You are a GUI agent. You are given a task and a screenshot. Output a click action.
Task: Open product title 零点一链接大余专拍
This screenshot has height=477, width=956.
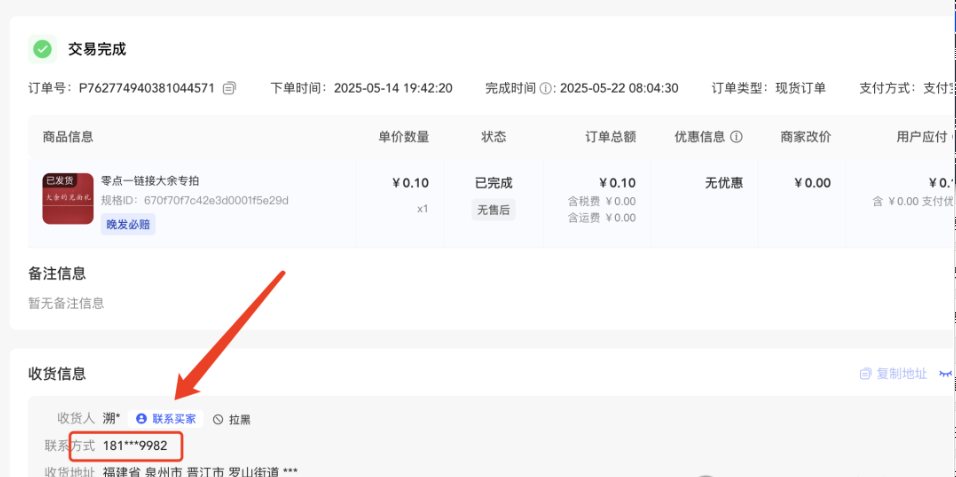(150, 181)
